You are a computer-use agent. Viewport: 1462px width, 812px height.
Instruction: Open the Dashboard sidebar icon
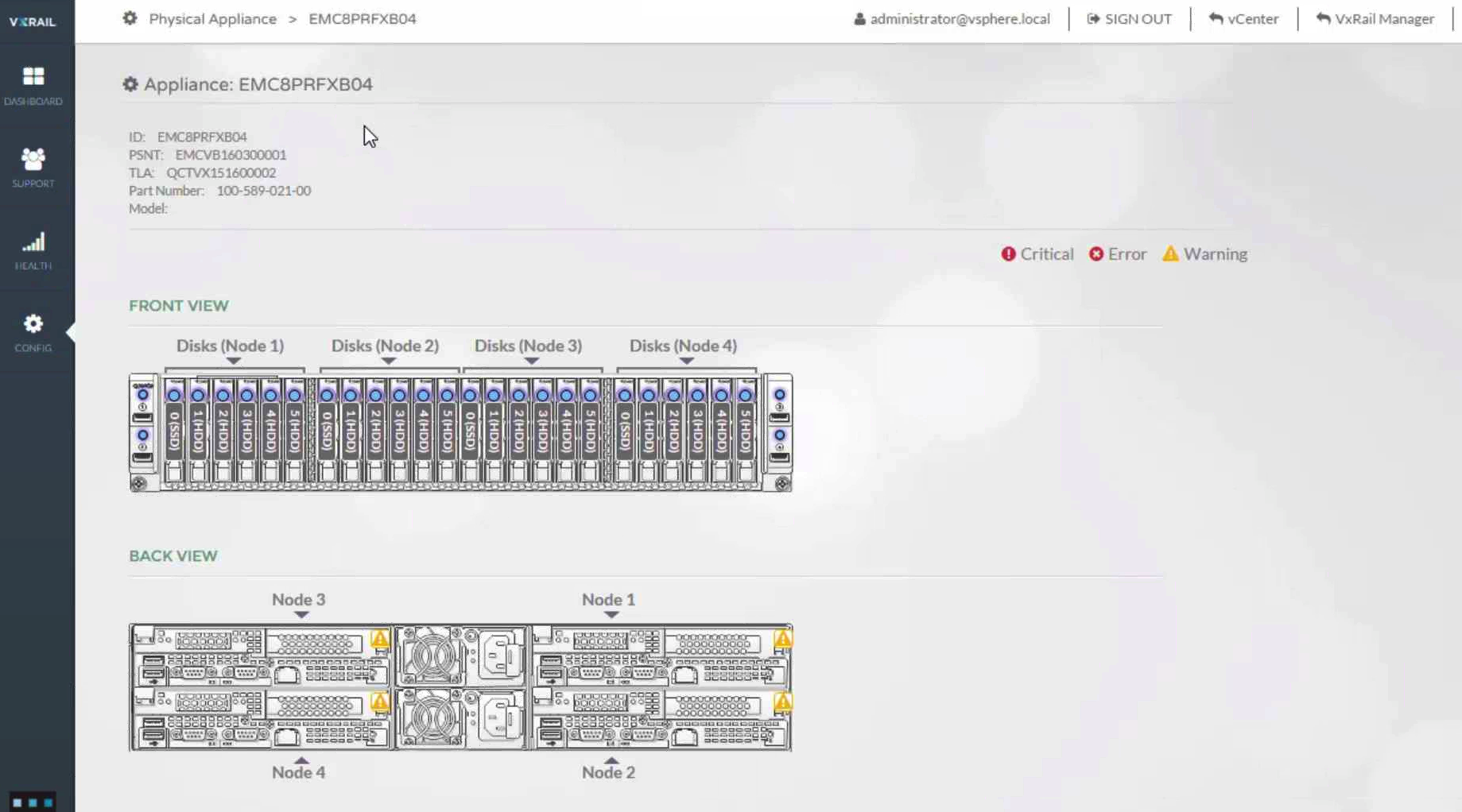pyautogui.click(x=33, y=86)
